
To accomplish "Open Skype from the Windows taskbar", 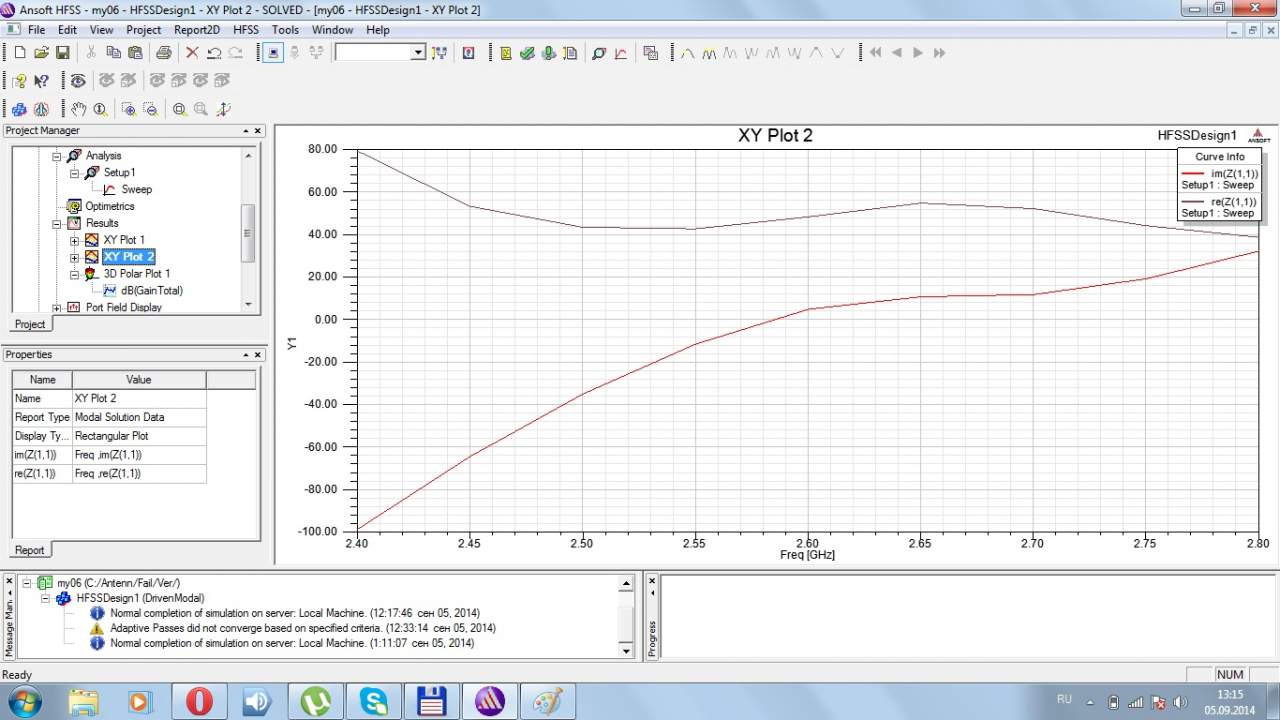I will click(375, 701).
